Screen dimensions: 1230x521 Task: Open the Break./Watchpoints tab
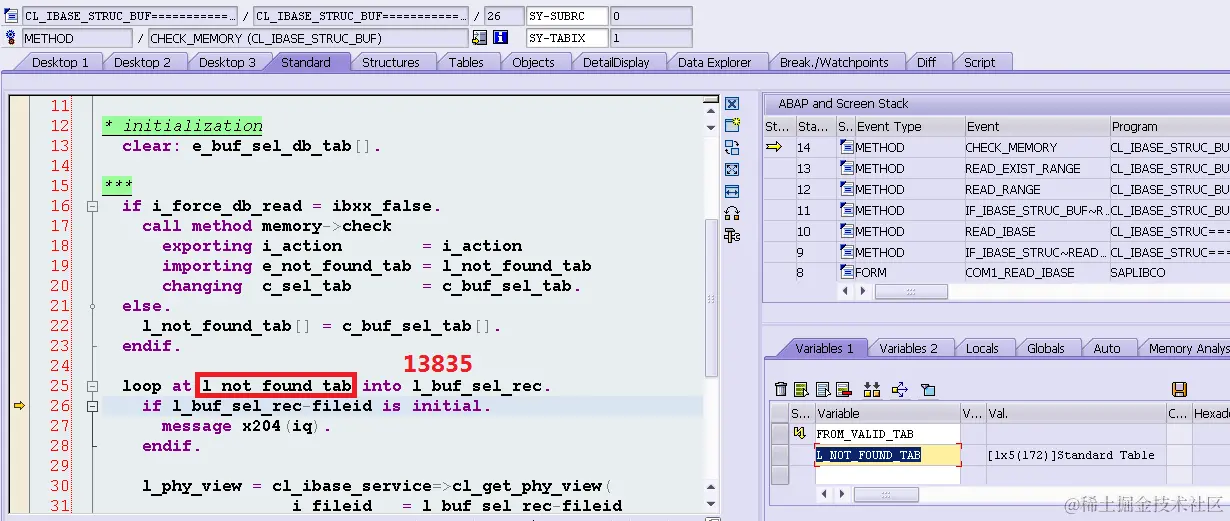pyautogui.click(x=834, y=62)
